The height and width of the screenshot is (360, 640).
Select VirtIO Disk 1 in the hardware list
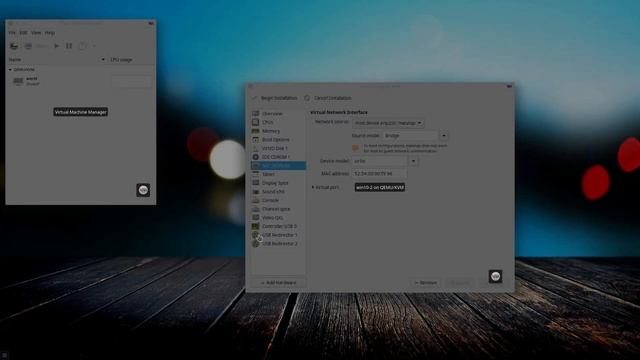click(278, 148)
